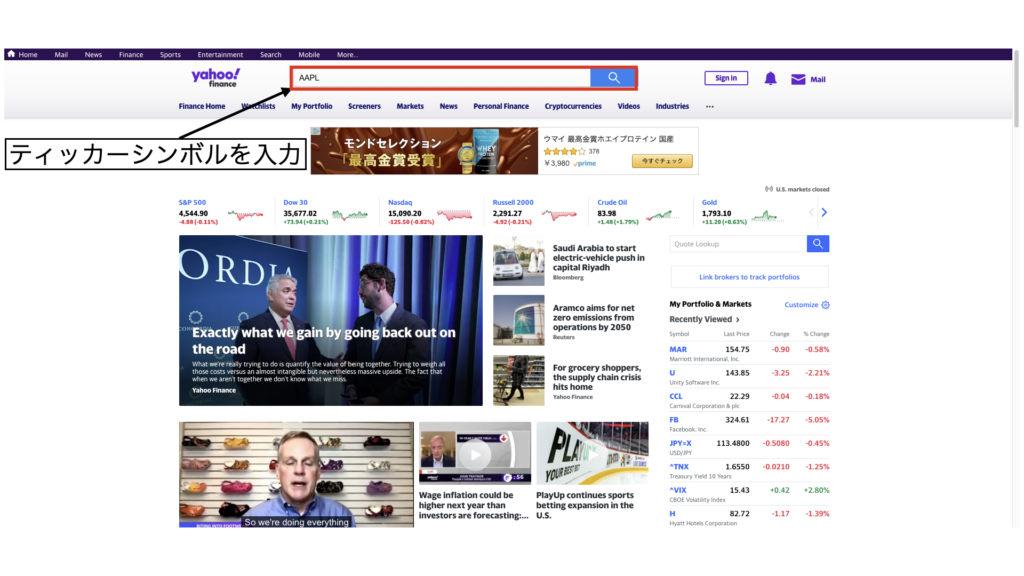Open the News navigation item
The width and height of the screenshot is (1024, 576).
tap(449, 106)
